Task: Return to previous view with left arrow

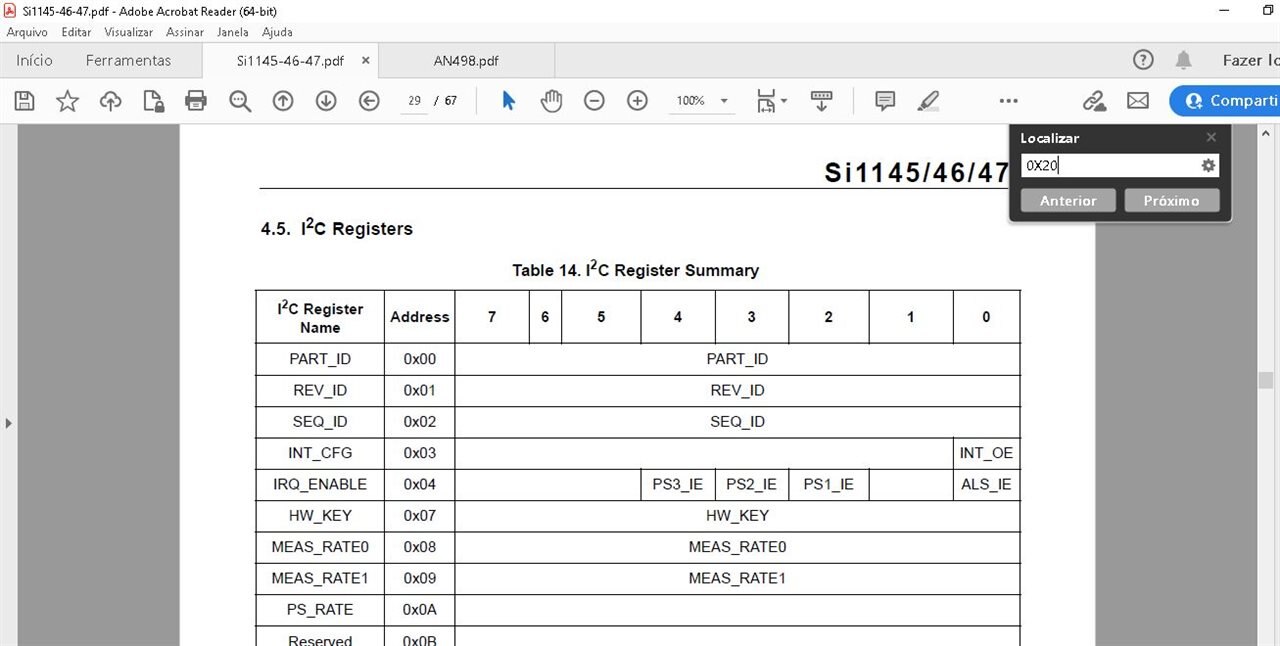Action: 369,101
